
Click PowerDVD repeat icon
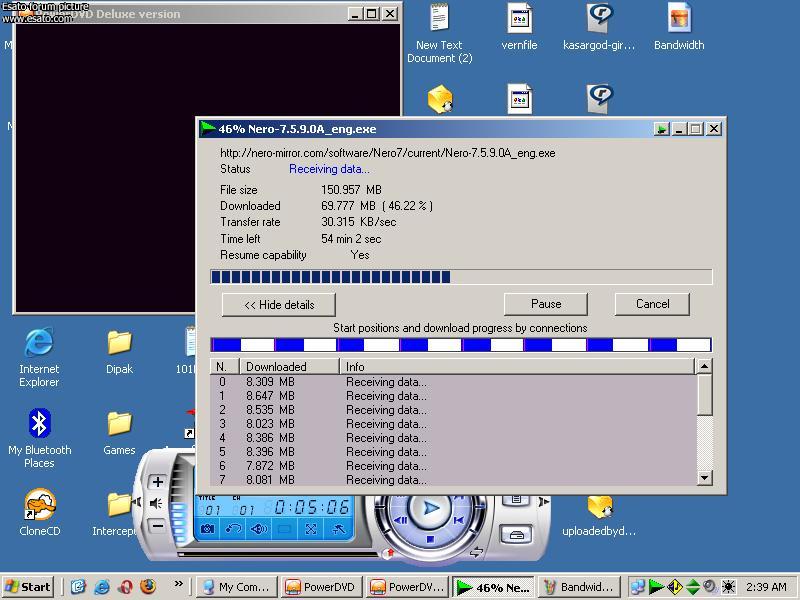click(233, 529)
